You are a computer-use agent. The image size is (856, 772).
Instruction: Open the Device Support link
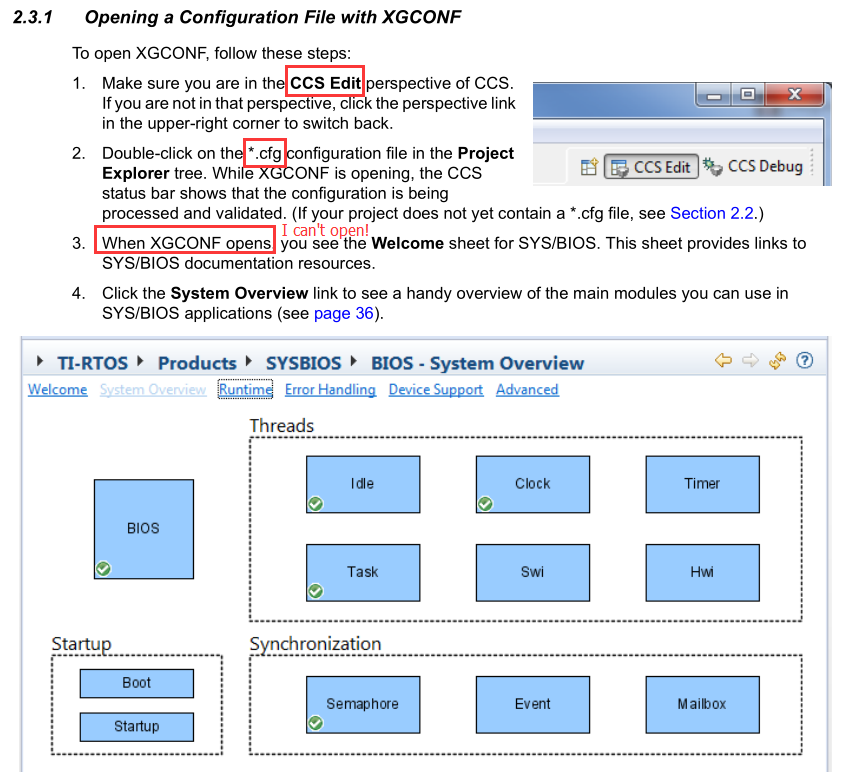click(436, 390)
